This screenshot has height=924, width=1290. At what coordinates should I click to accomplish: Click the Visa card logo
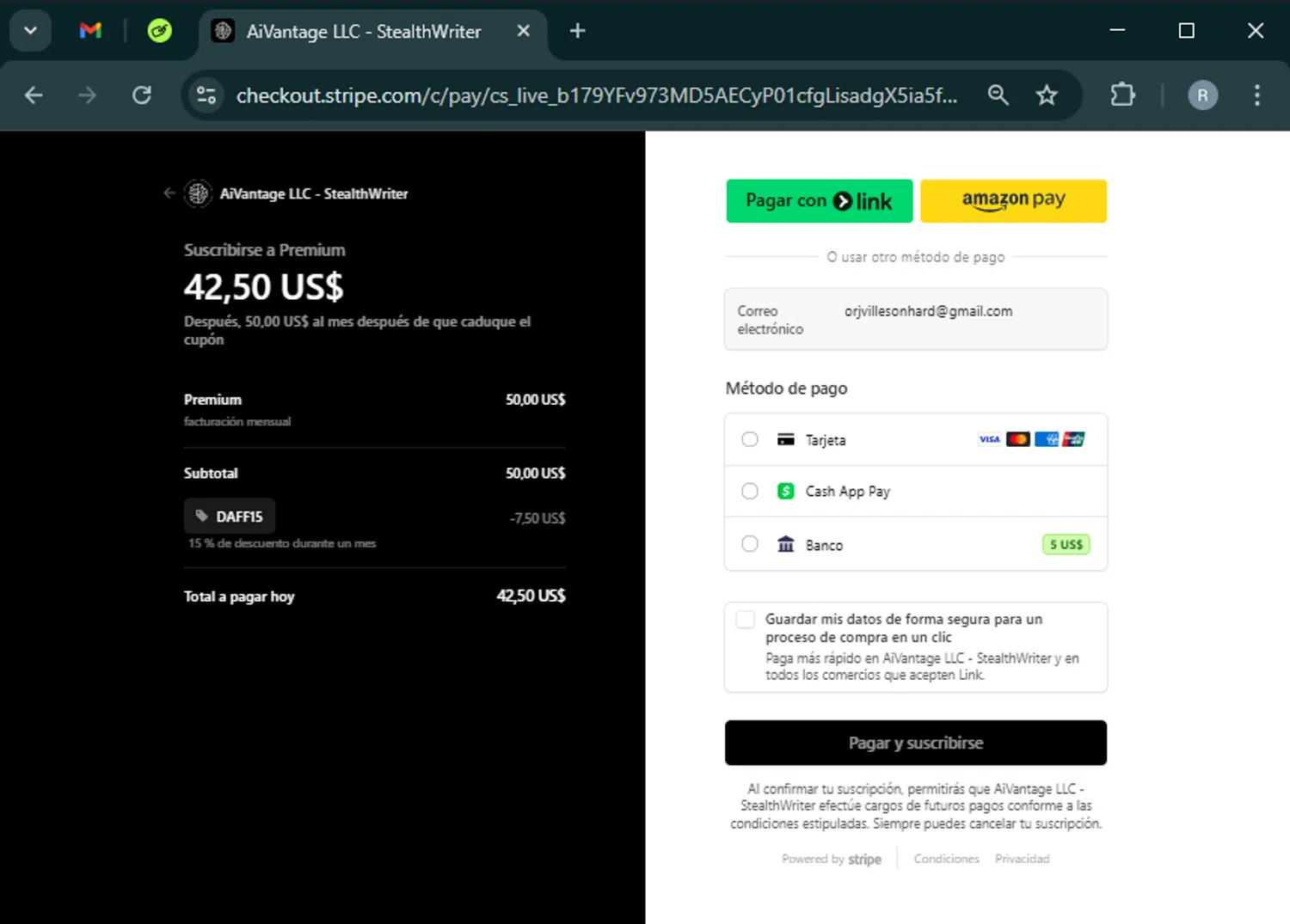pos(989,439)
